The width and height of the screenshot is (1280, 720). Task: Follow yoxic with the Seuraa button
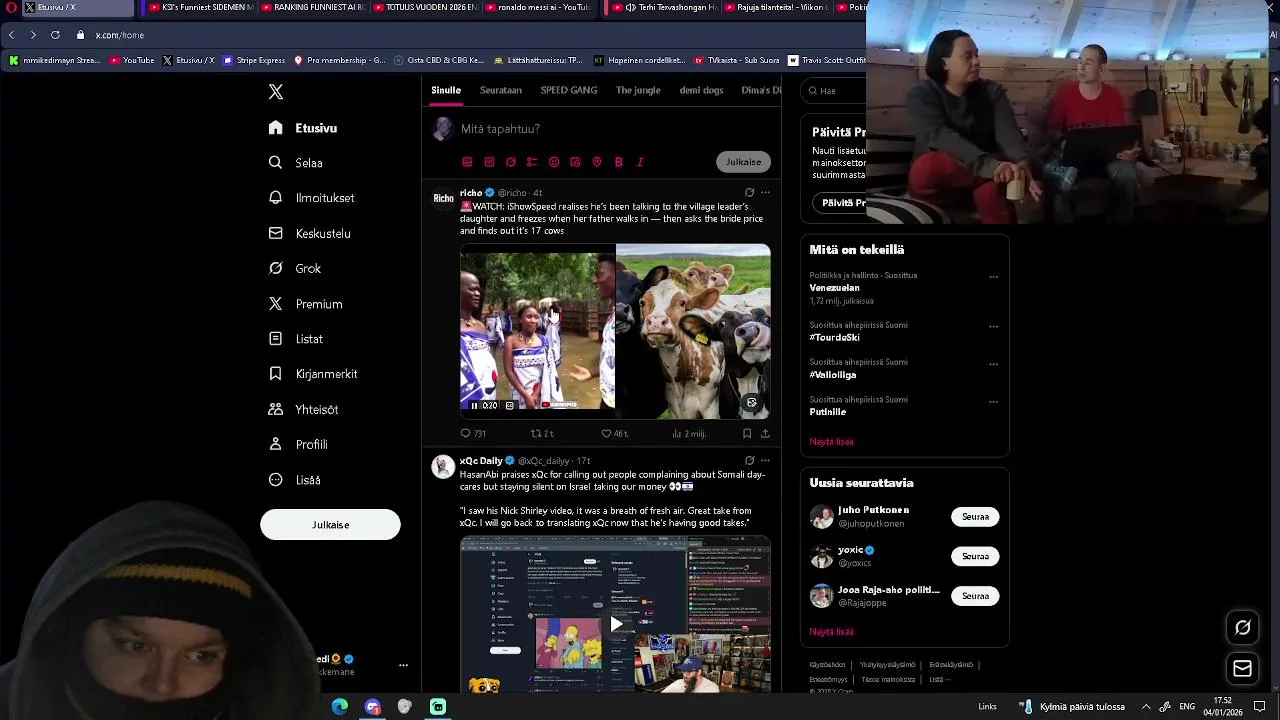coord(975,556)
